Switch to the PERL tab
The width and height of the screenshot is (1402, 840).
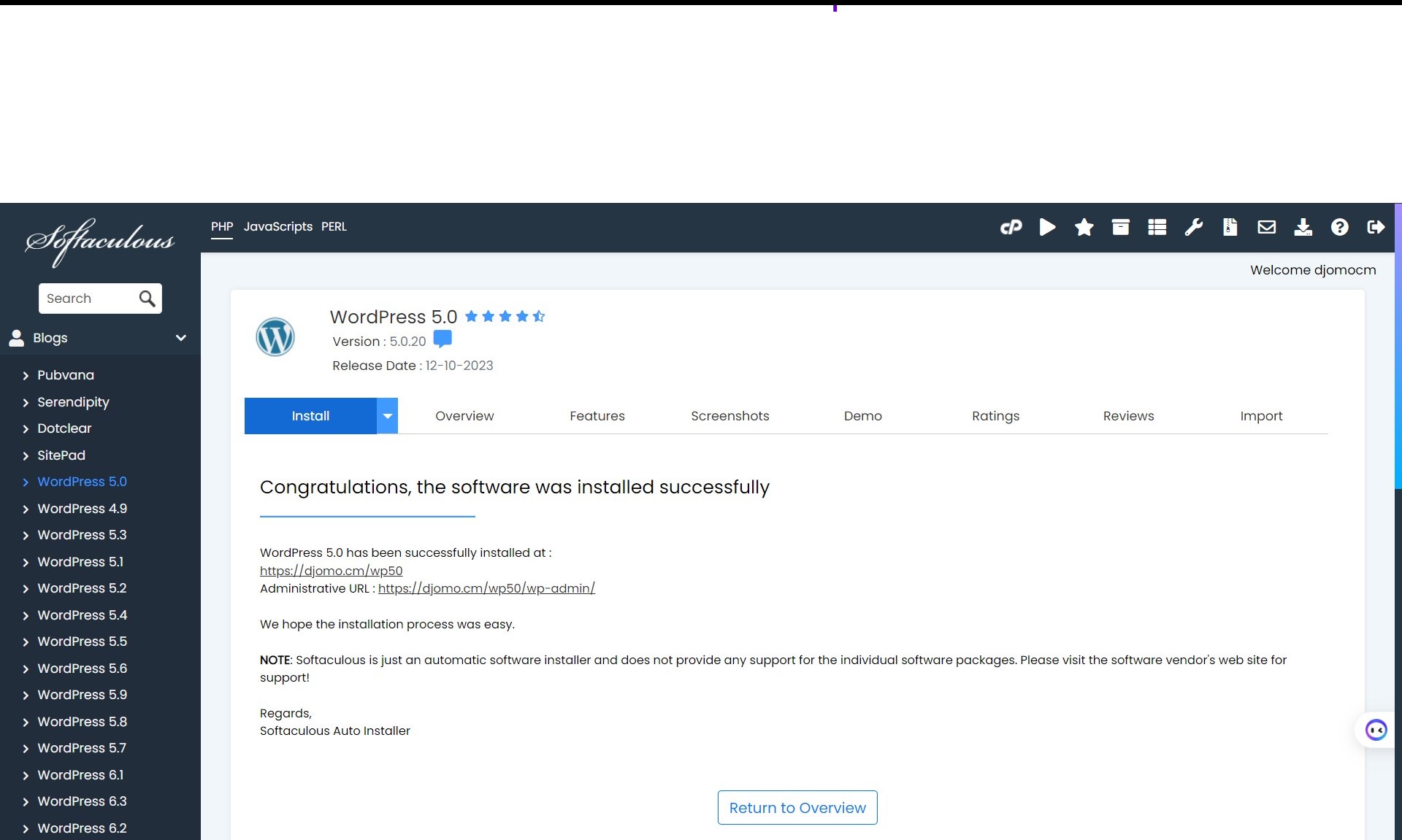334,227
